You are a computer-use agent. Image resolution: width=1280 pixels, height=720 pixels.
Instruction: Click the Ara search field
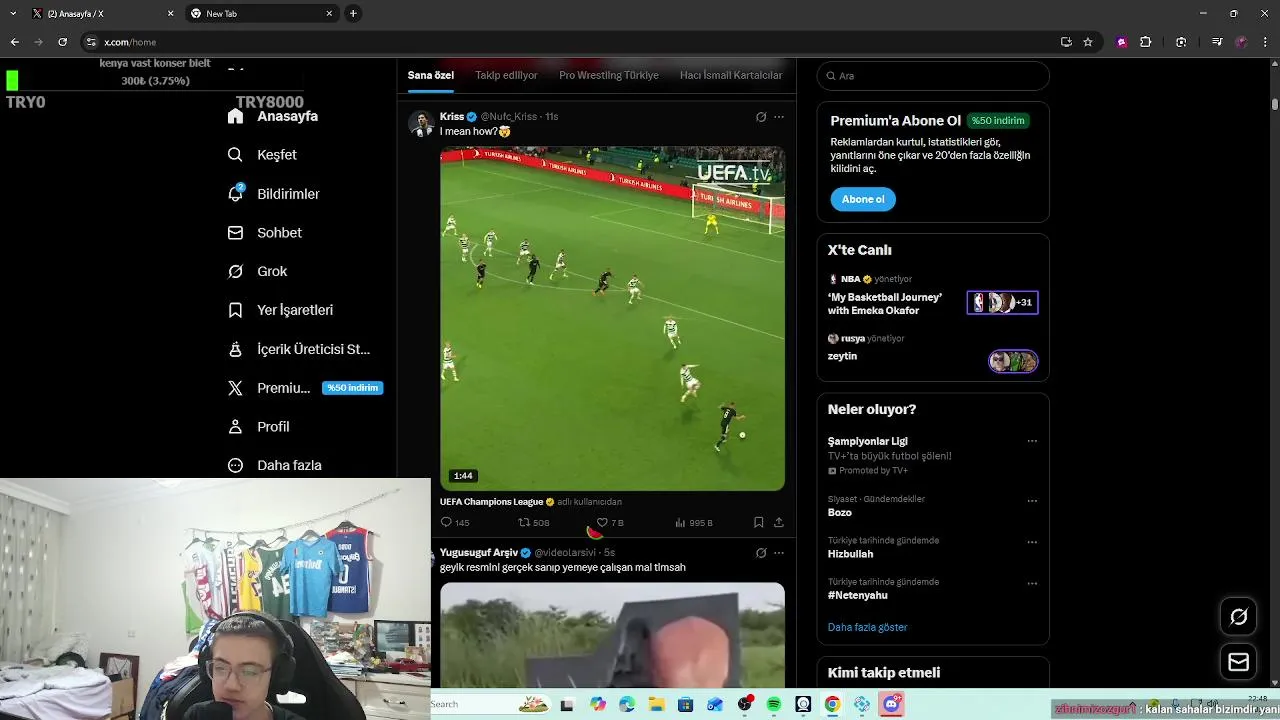coord(933,76)
